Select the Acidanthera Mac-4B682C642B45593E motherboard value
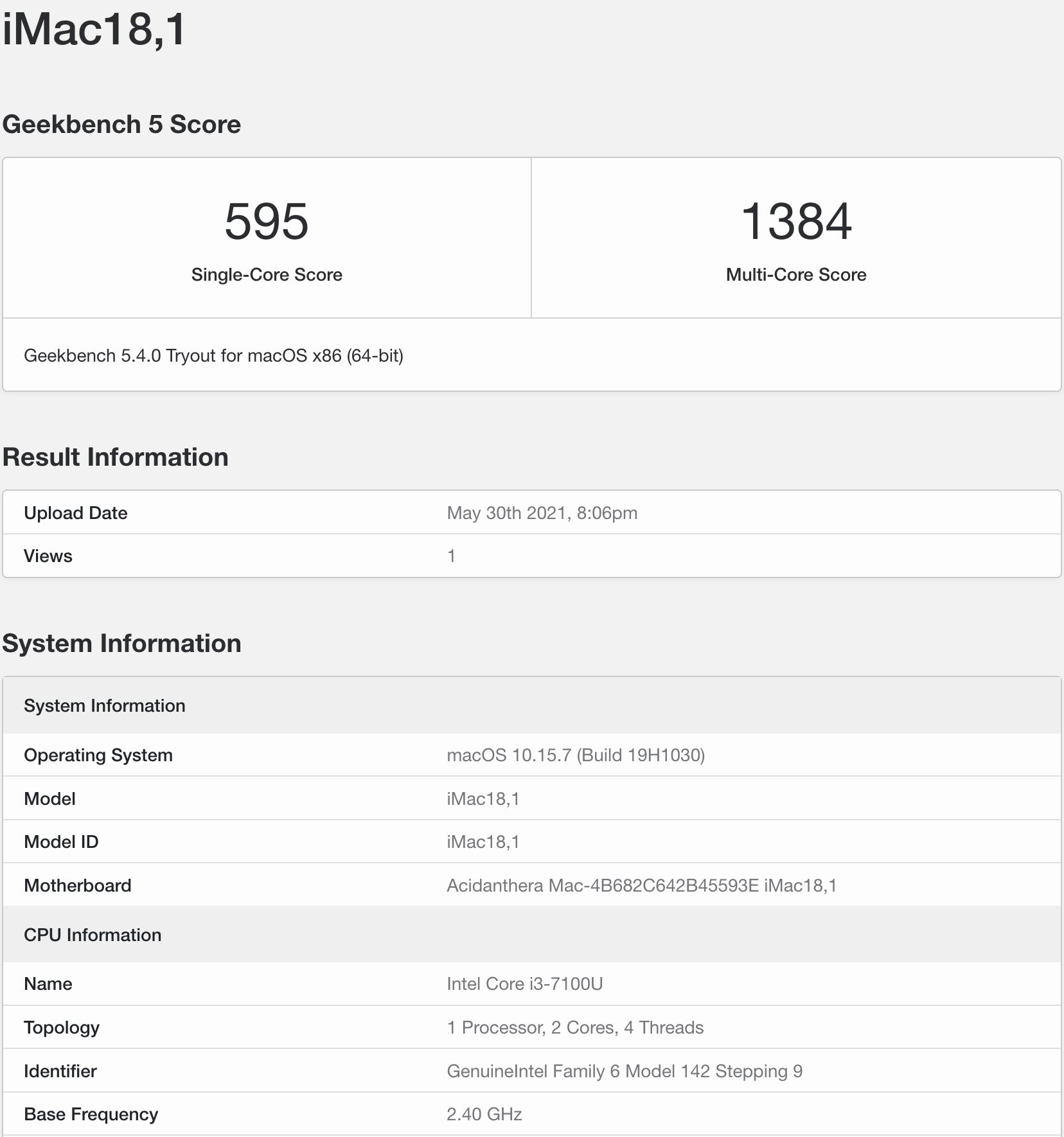 coord(642,886)
